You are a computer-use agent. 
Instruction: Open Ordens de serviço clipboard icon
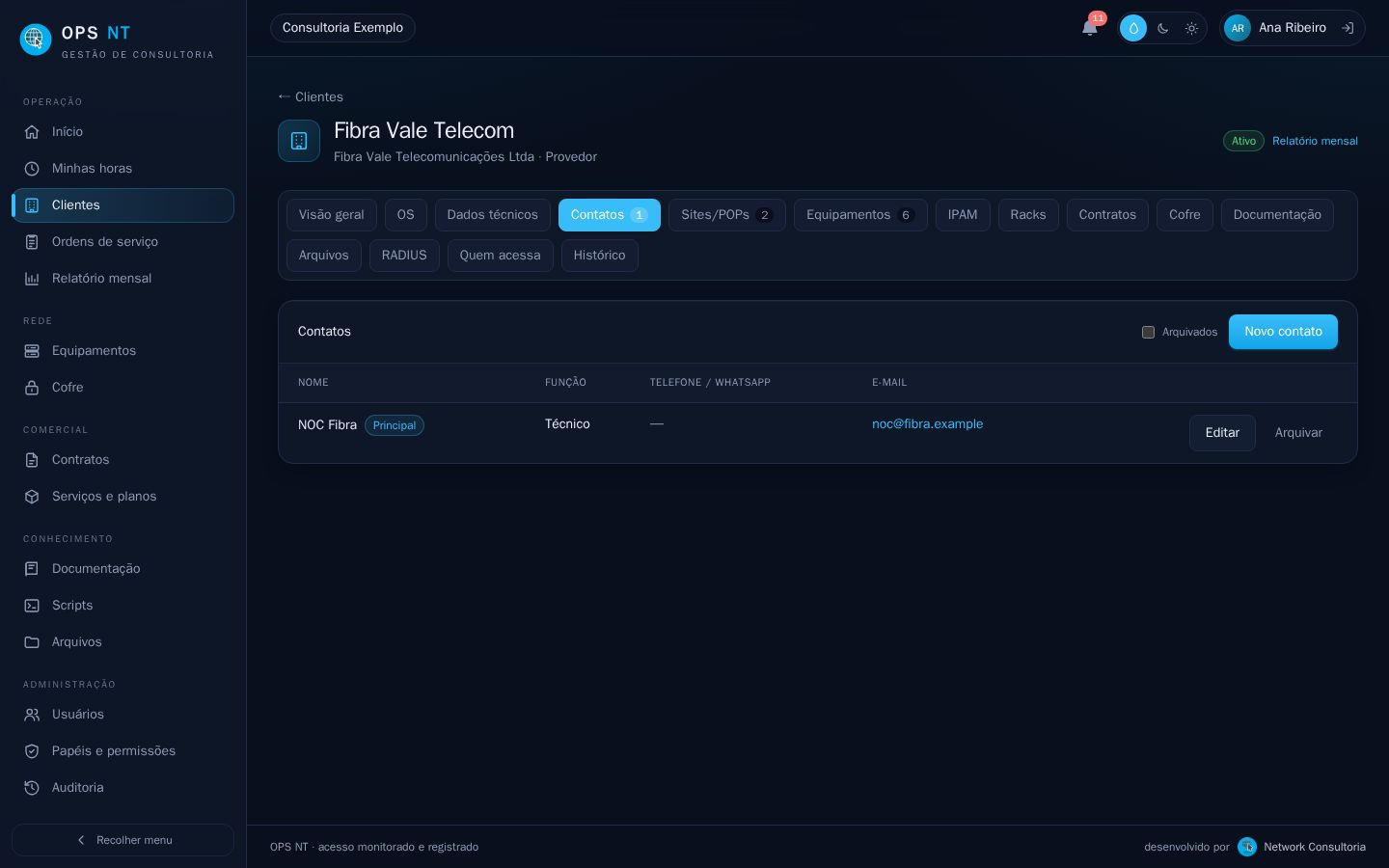(32, 242)
